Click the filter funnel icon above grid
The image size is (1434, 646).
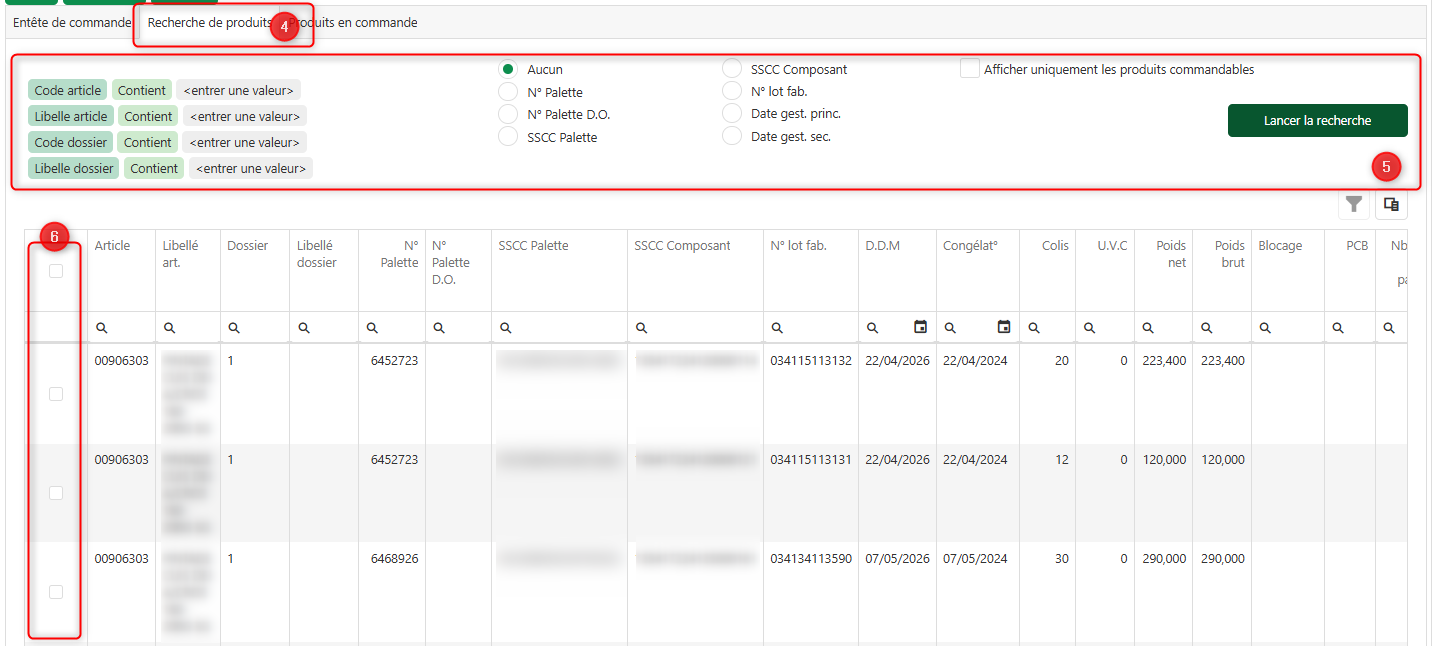click(x=1353, y=205)
